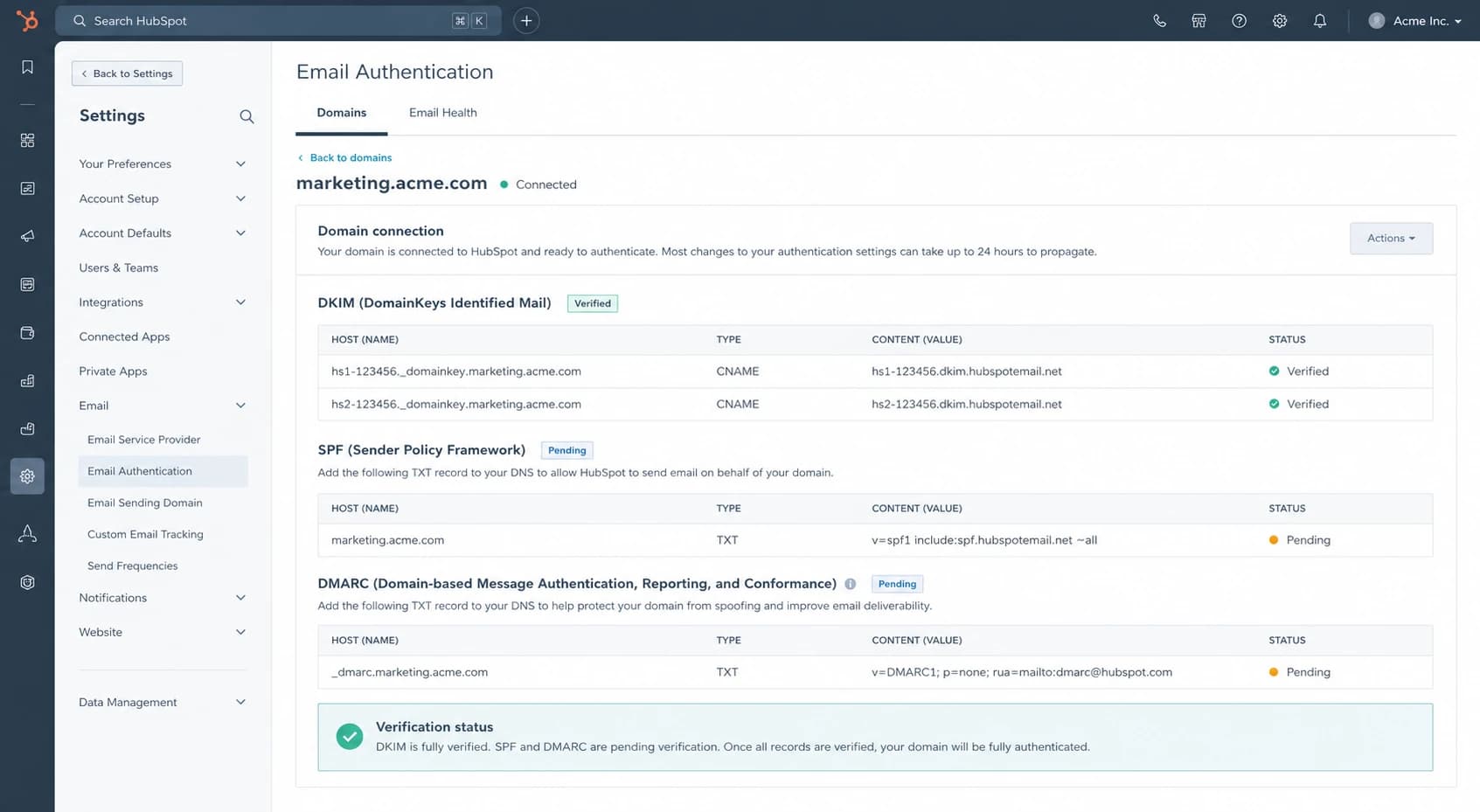This screenshot has height=812, width=1480.
Task: Expand Notifications section
Action: (163, 598)
